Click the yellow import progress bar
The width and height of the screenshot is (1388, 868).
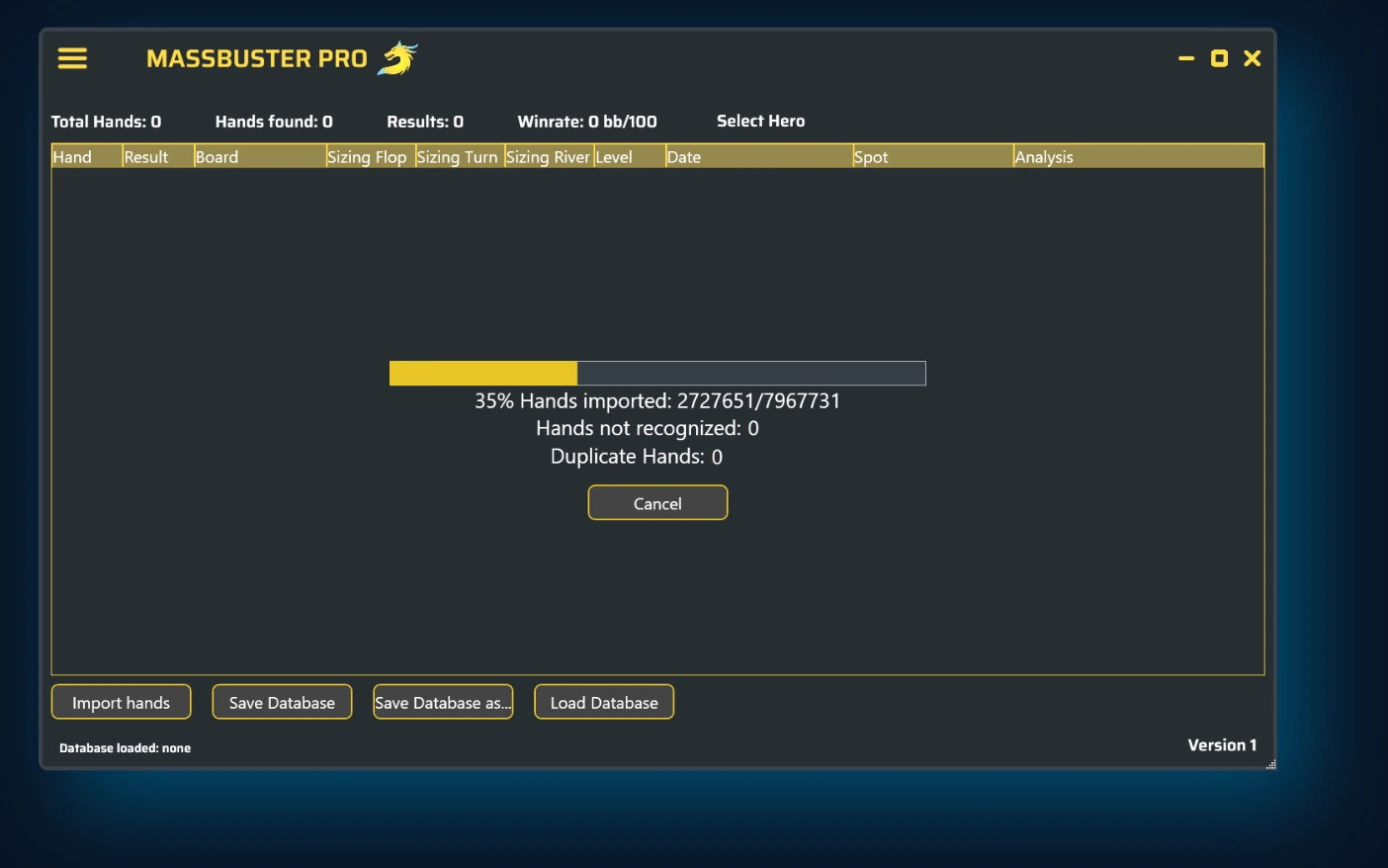tap(657, 373)
